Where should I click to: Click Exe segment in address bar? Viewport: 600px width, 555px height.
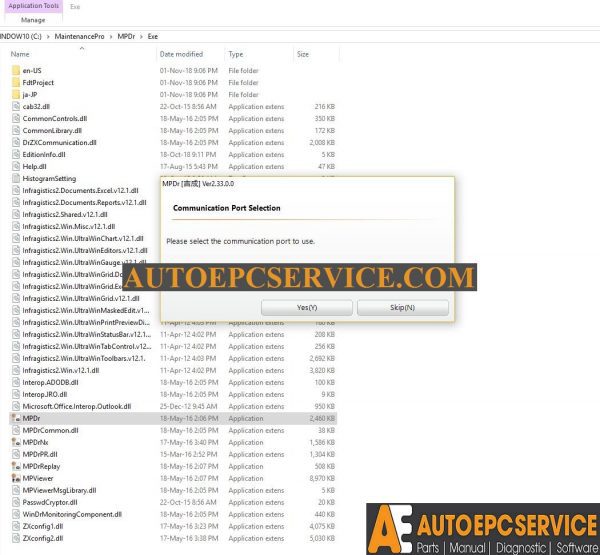[x=153, y=36]
